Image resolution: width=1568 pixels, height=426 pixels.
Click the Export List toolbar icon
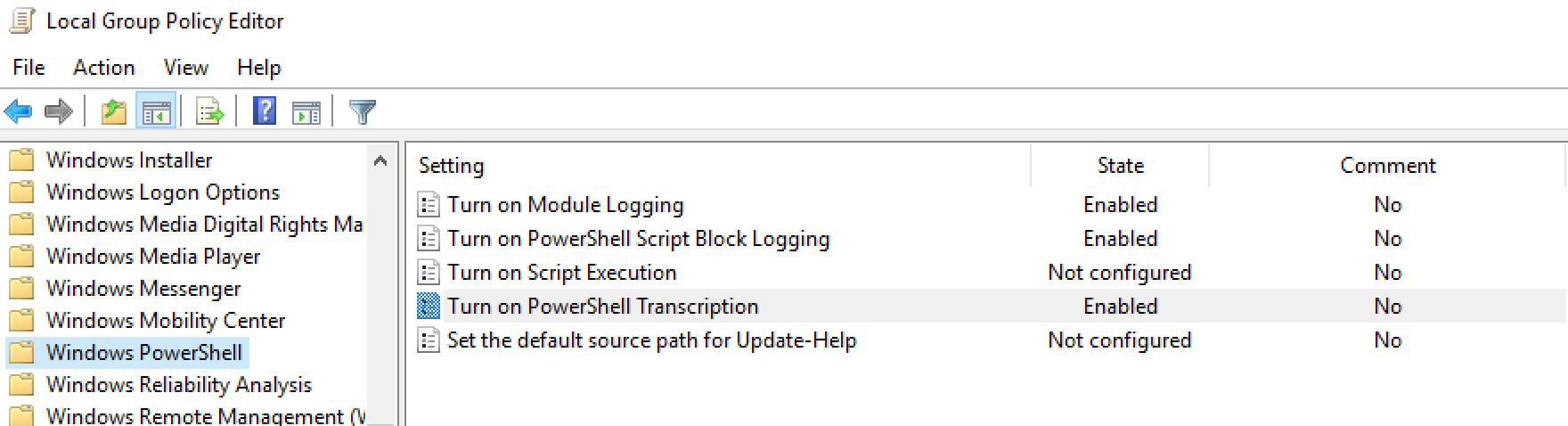pyautogui.click(x=210, y=112)
